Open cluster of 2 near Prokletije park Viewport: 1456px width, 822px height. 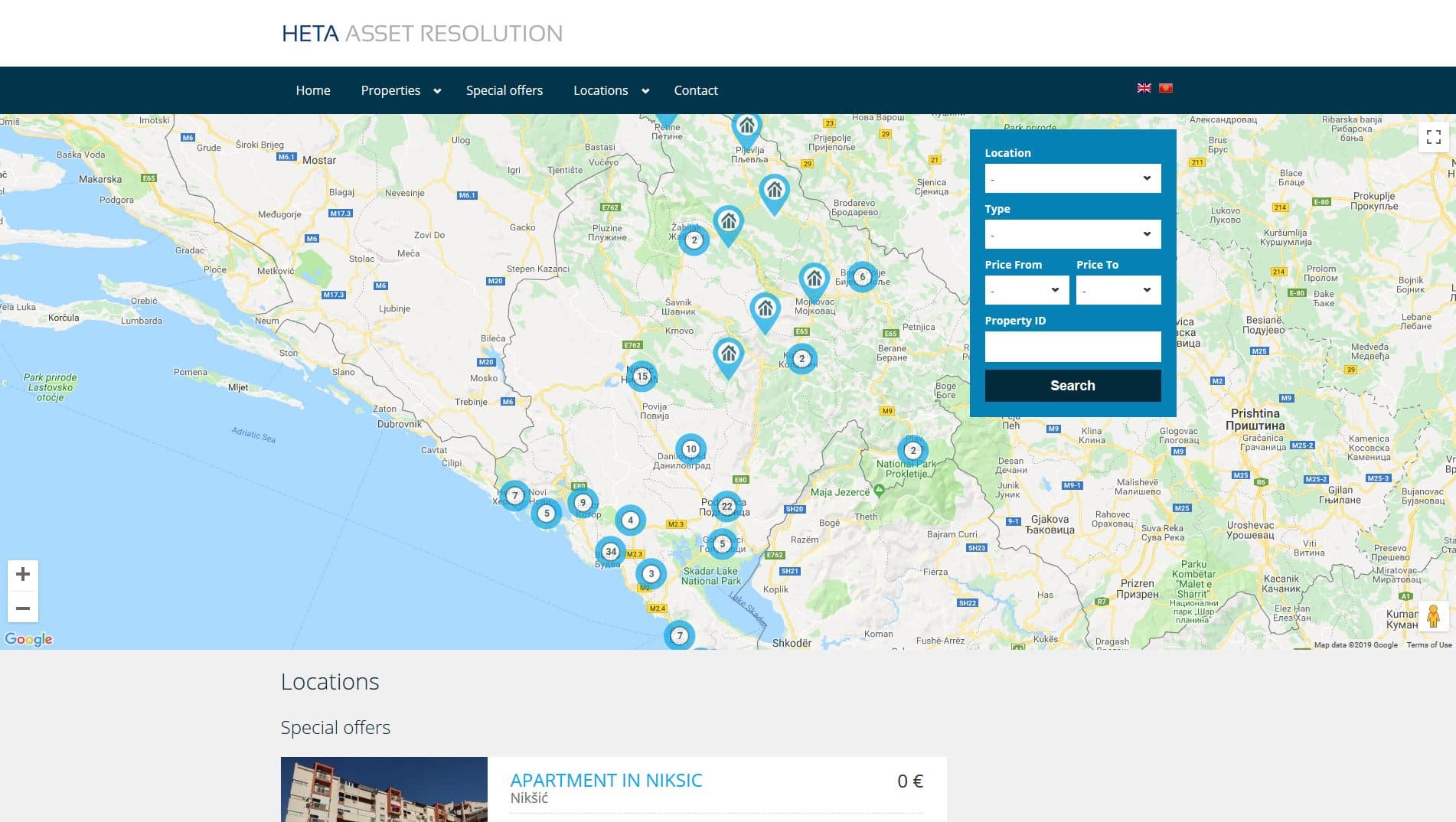(912, 450)
